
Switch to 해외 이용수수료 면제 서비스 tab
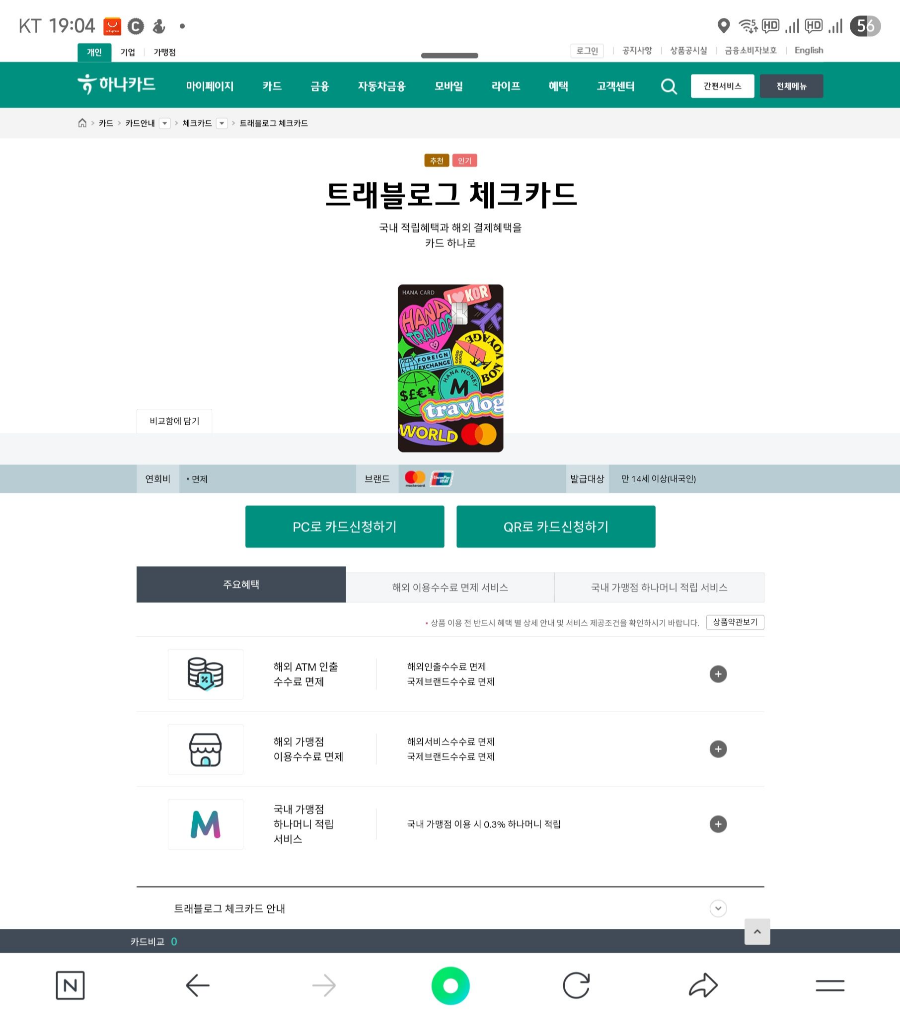click(x=450, y=587)
